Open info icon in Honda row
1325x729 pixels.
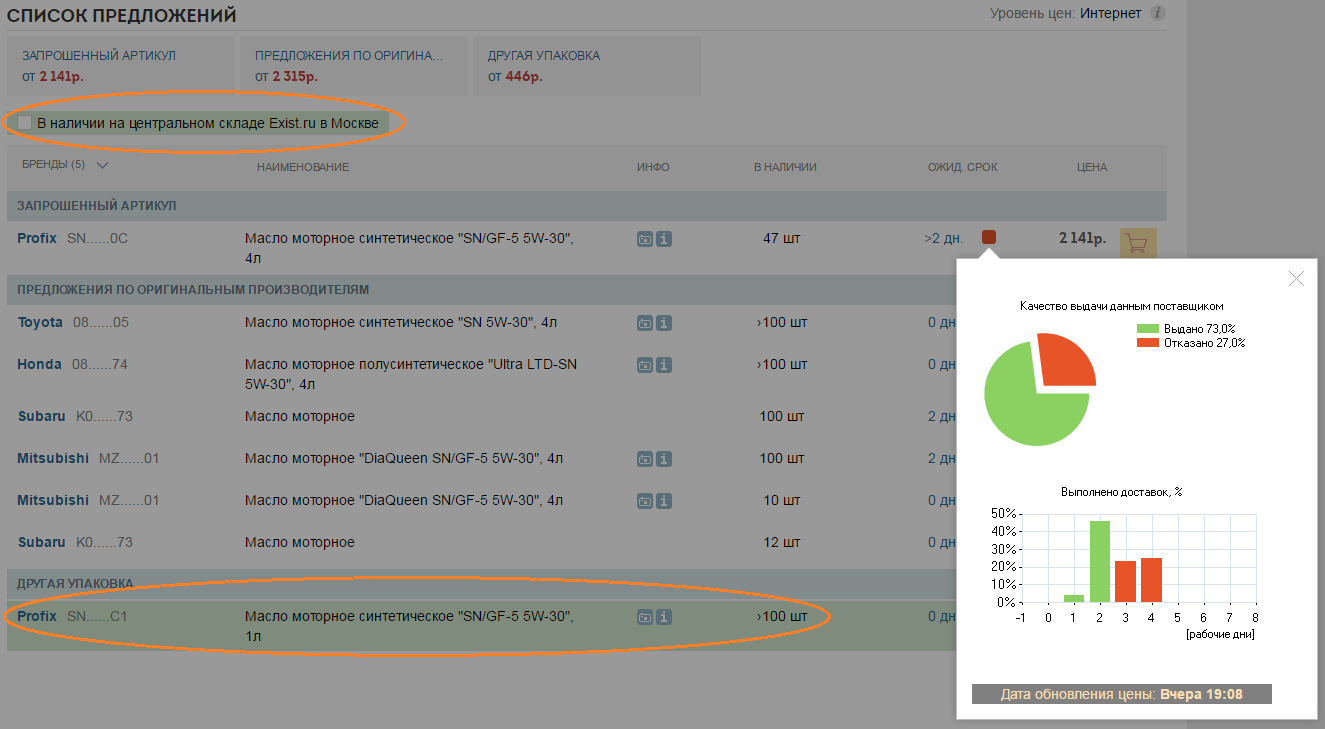(x=664, y=365)
